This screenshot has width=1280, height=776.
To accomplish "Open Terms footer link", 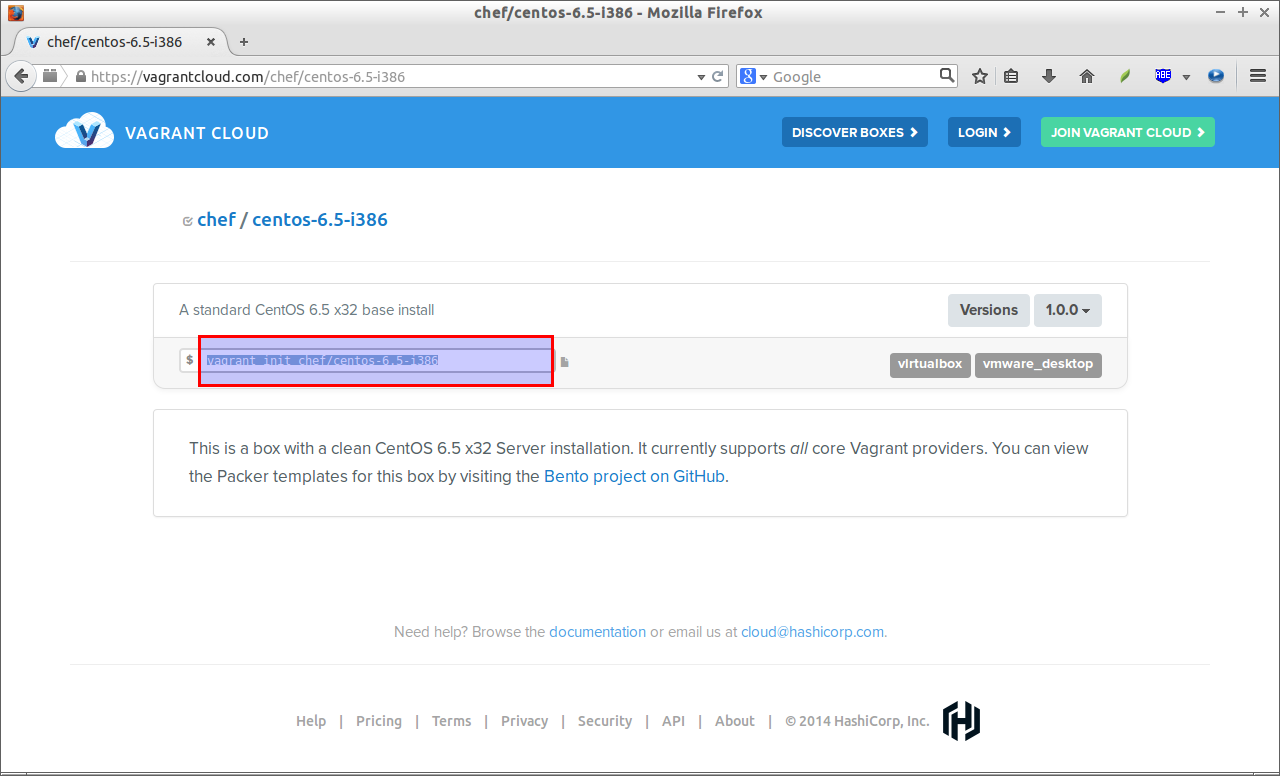I will click(x=451, y=721).
